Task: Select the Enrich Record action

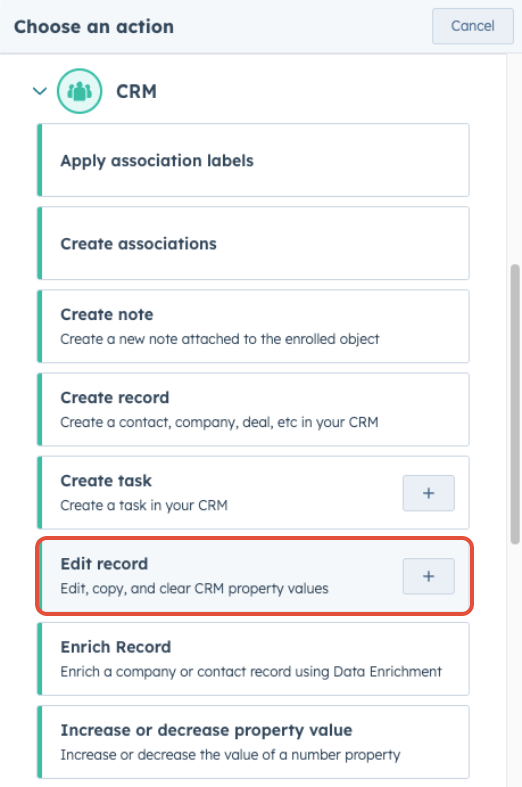Action: (253, 659)
